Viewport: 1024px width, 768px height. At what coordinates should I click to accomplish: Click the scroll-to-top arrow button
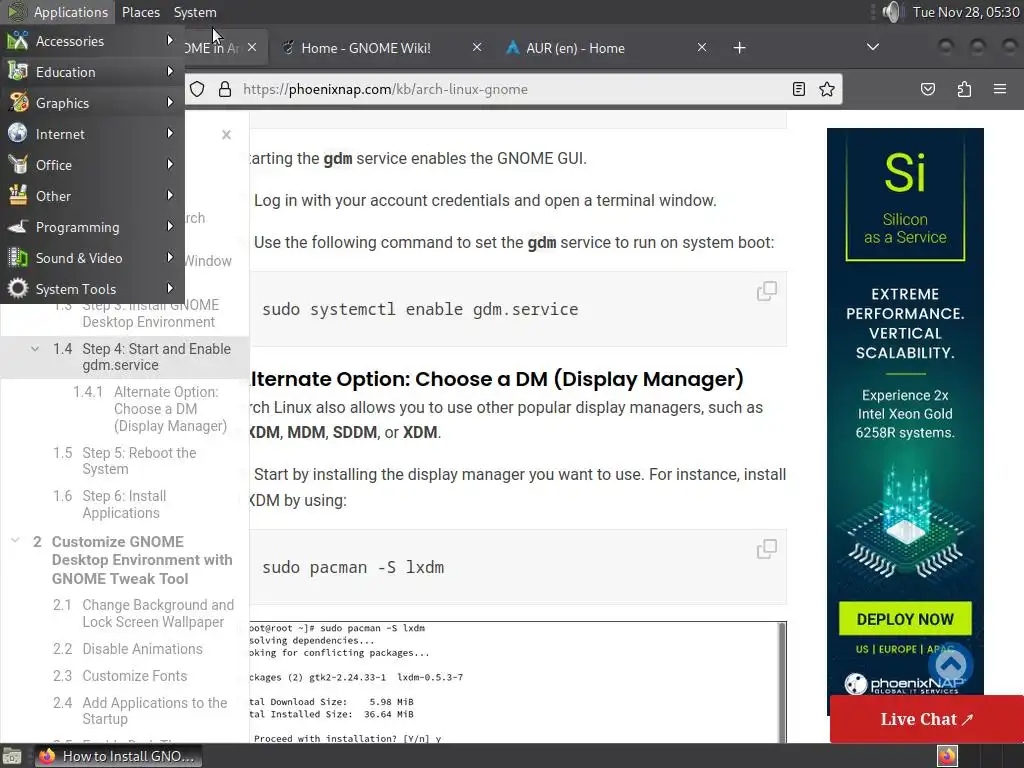pos(951,665)
